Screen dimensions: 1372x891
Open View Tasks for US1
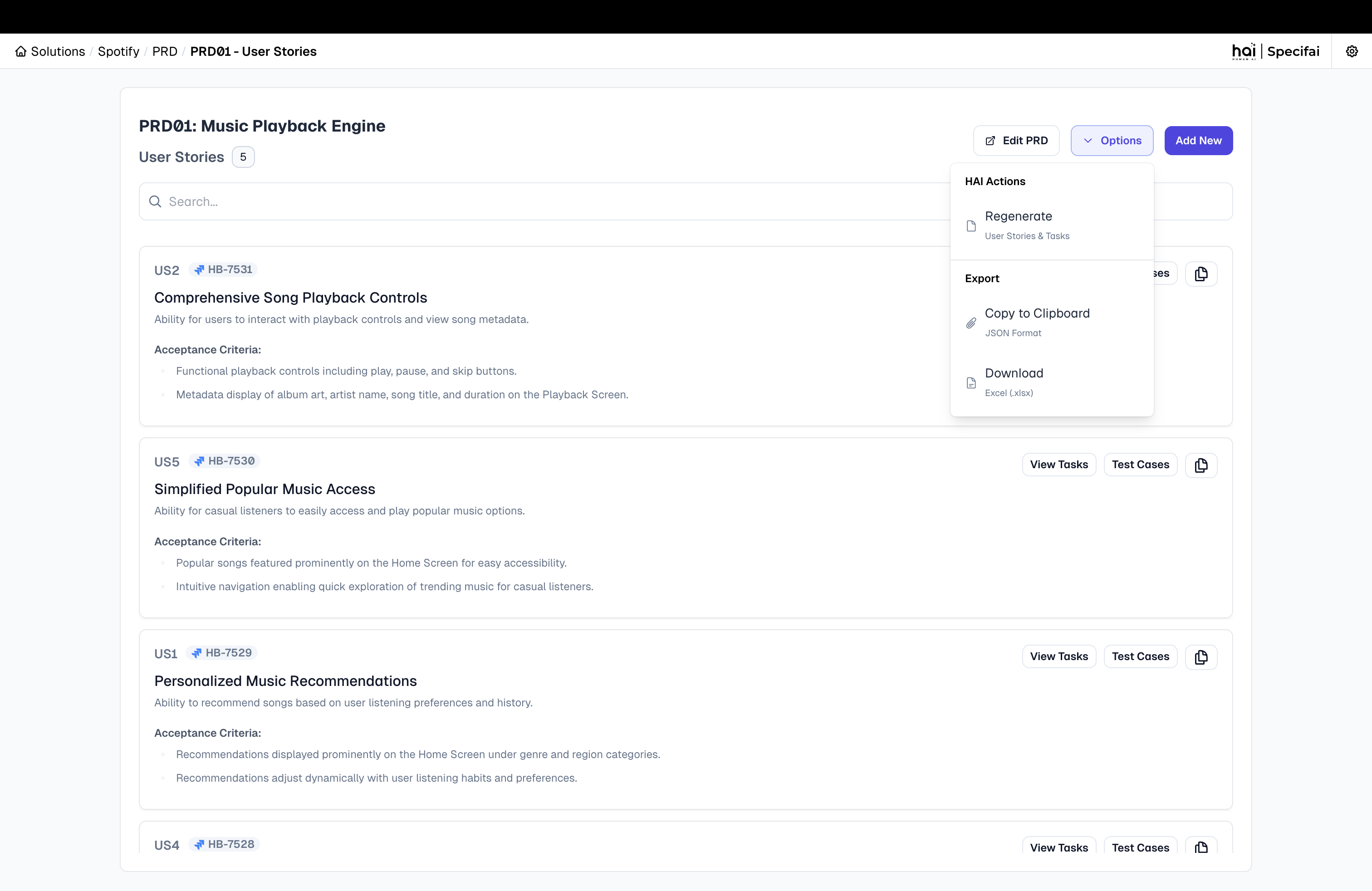click(x=1058, y=656)
